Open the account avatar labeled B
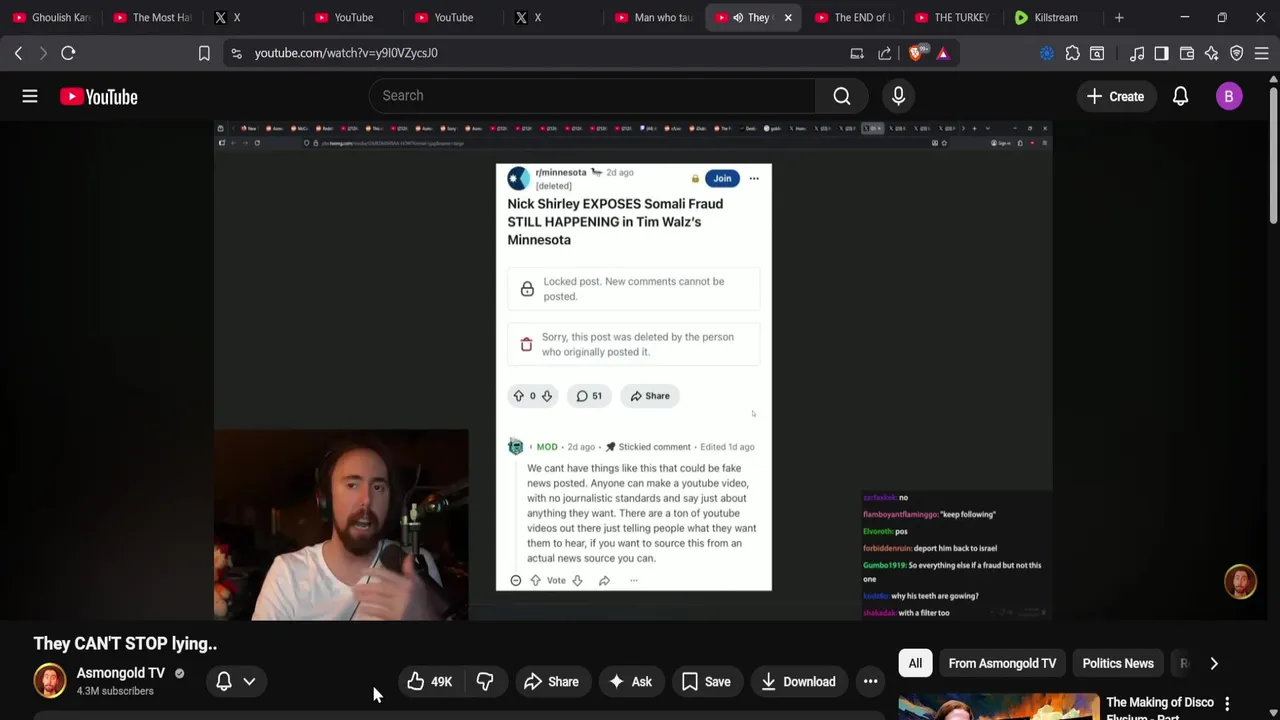 tap(1229, 96)
